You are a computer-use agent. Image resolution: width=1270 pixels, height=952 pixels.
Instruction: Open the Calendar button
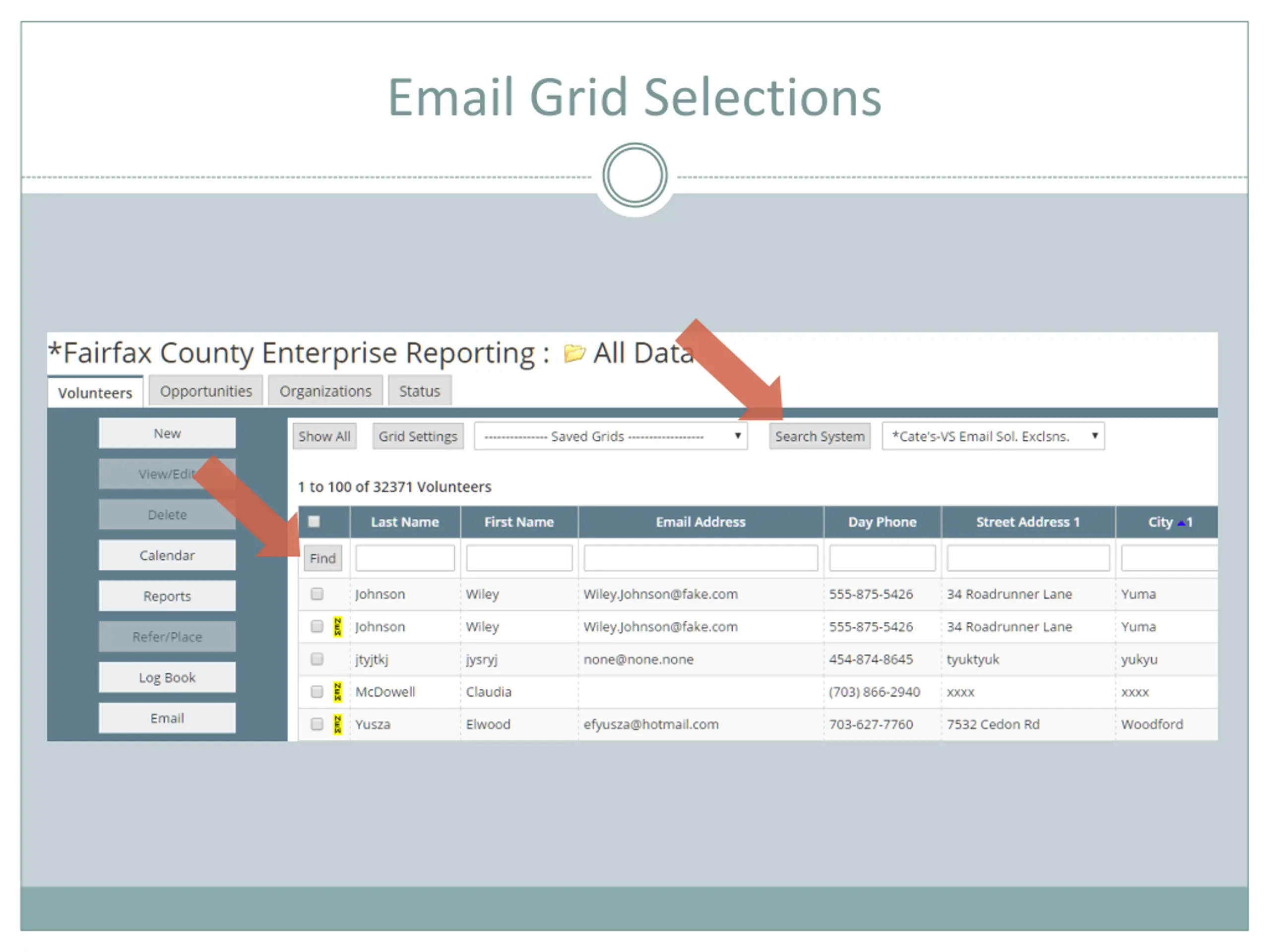pos(167,555)
